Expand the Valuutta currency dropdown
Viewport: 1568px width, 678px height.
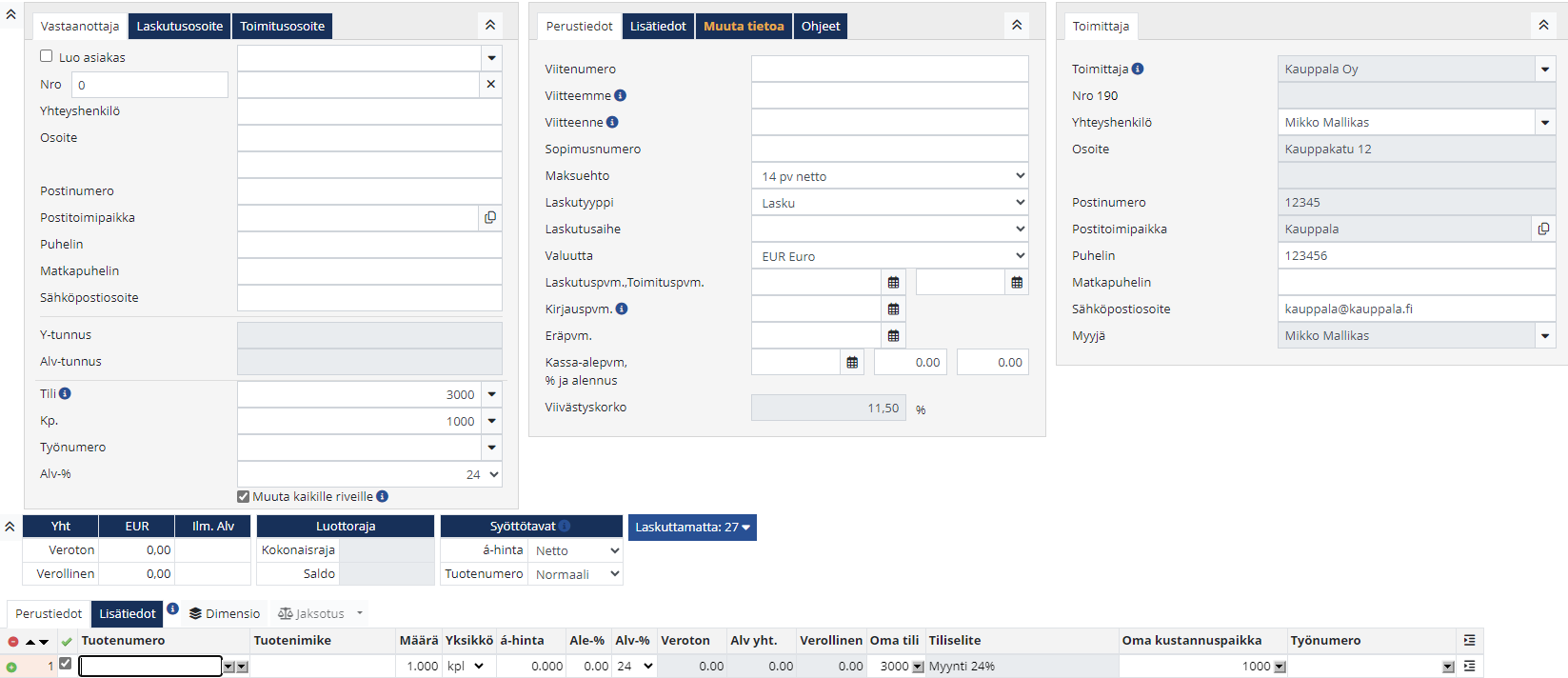889,256
